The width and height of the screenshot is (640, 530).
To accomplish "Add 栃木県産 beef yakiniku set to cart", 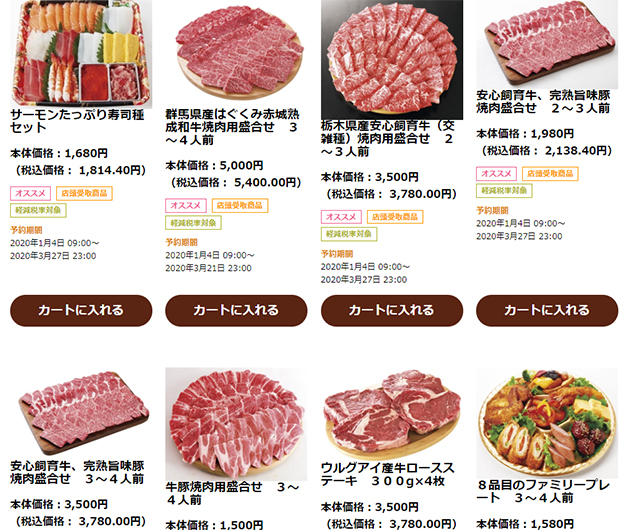I will tap(392, 310).
